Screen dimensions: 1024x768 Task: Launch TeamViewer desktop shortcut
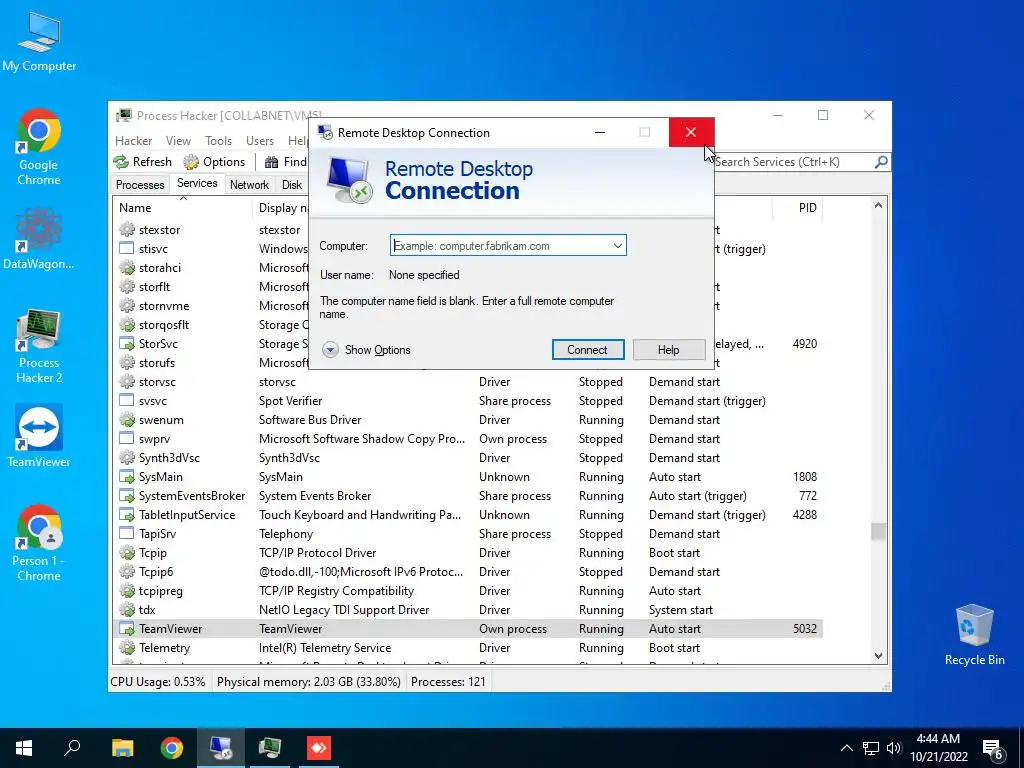pos(39,436)
